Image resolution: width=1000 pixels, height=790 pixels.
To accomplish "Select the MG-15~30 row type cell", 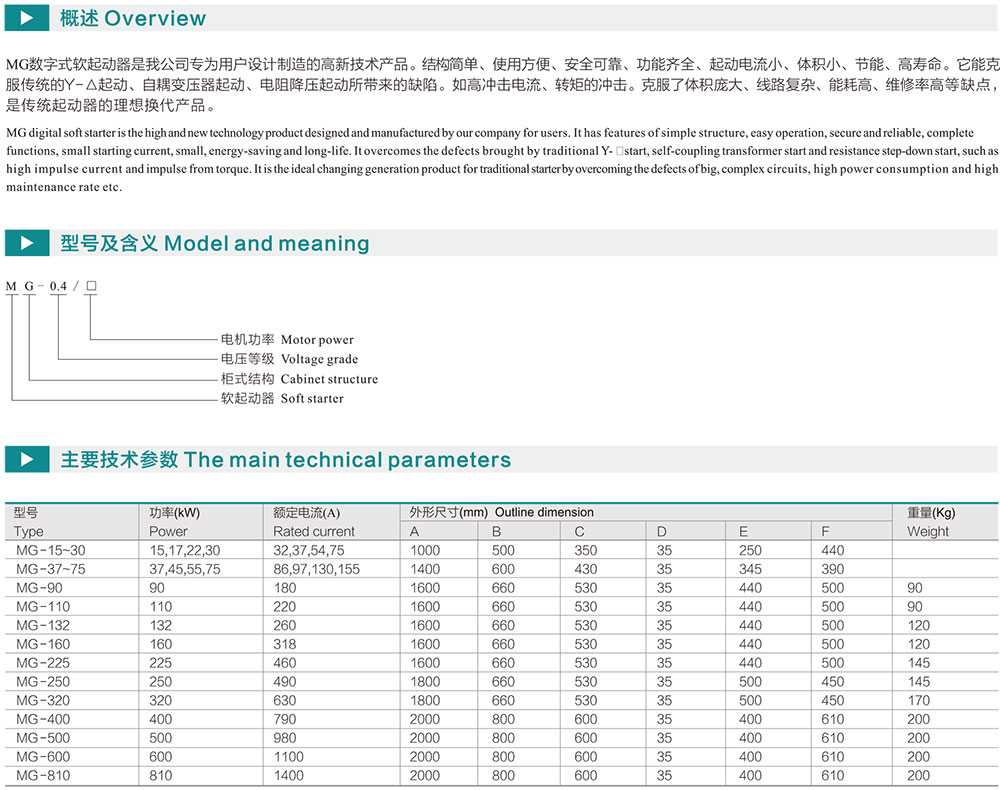I will [51, 550].
